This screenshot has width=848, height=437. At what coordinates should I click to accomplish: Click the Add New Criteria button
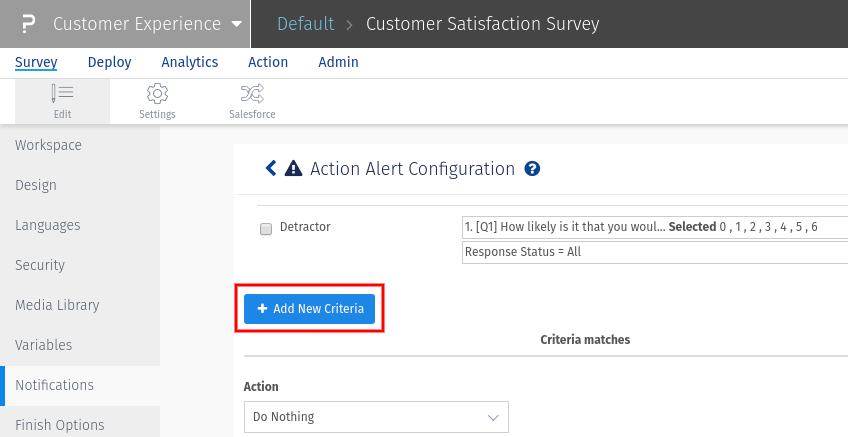pyautogui.click(x=309, y=309)
